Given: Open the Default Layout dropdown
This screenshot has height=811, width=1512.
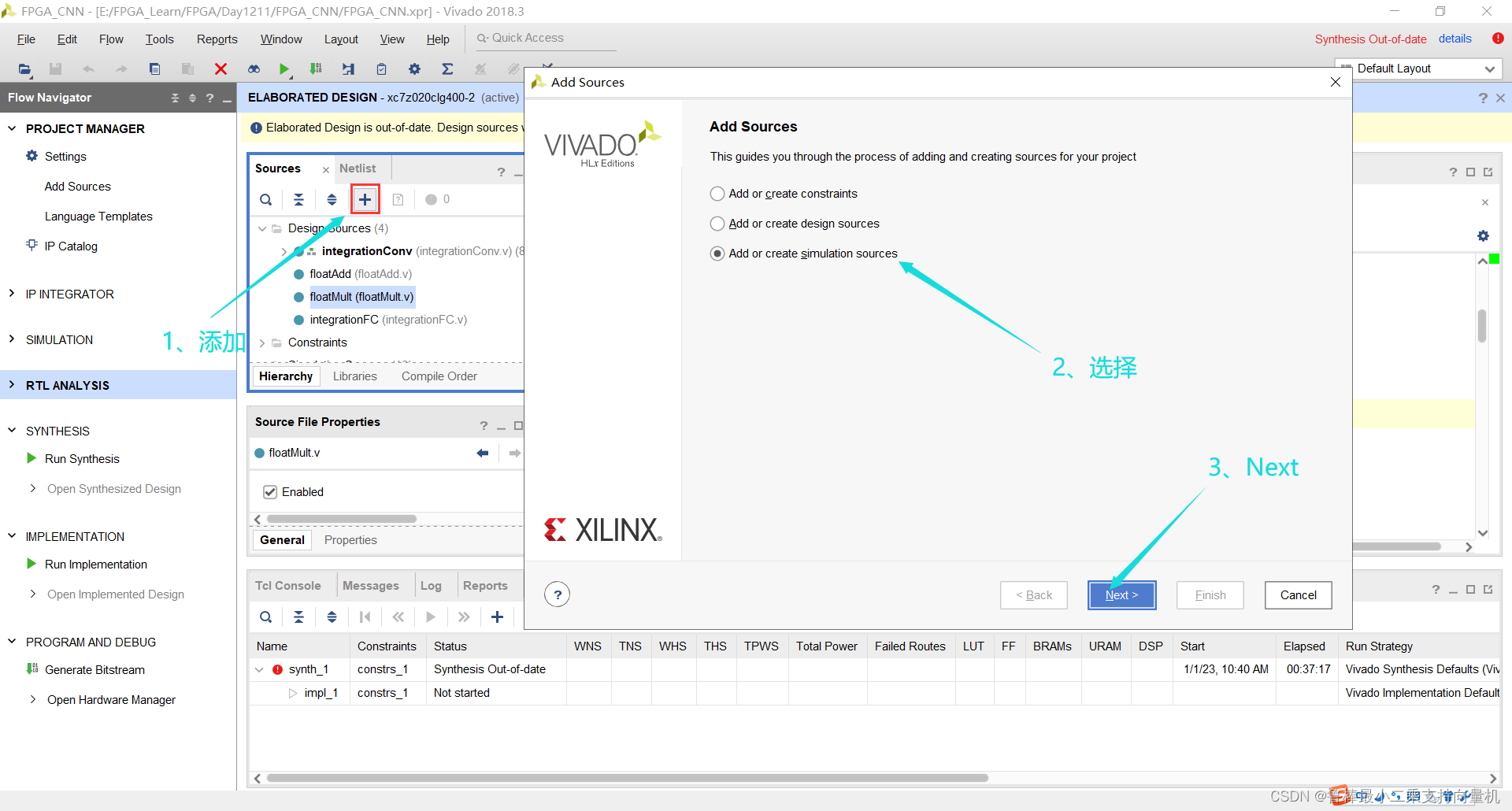Looking at the screenshot, I should [x=1418, y=69].
